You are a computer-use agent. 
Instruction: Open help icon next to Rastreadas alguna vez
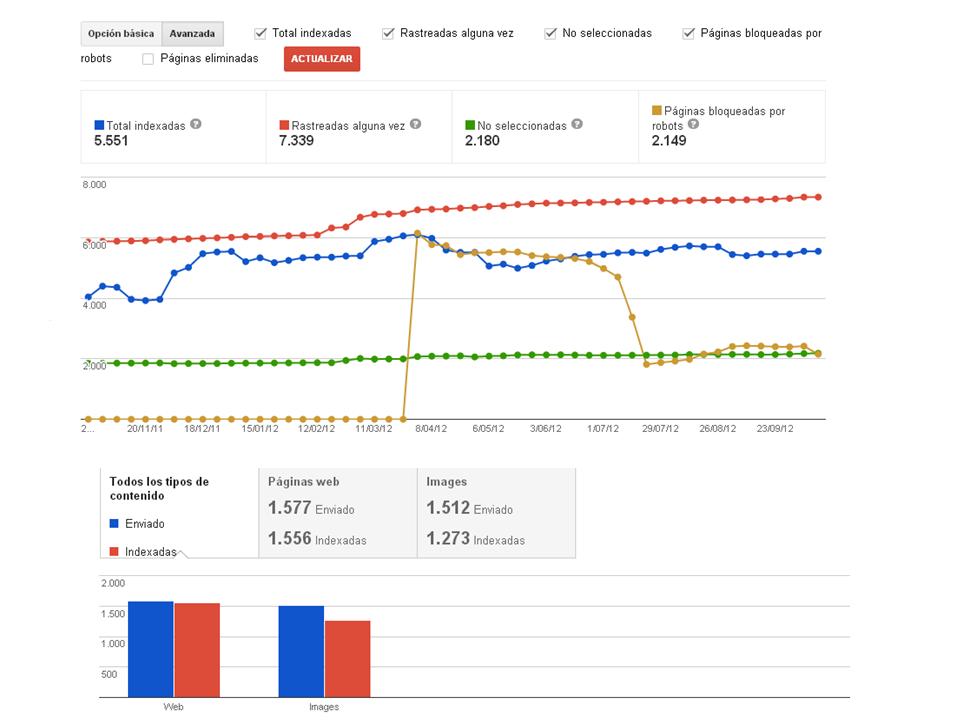pyautogui.click(x=415, y=125)
